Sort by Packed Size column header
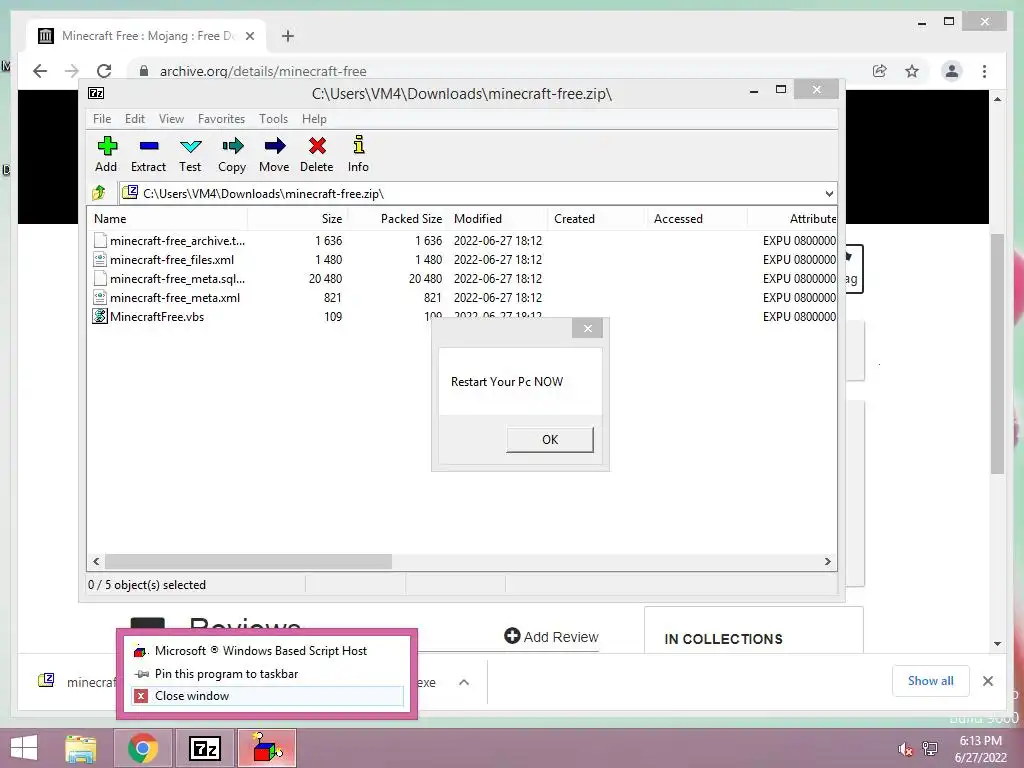The width and height of the screenshot is (1024, 768). point(398,219)
